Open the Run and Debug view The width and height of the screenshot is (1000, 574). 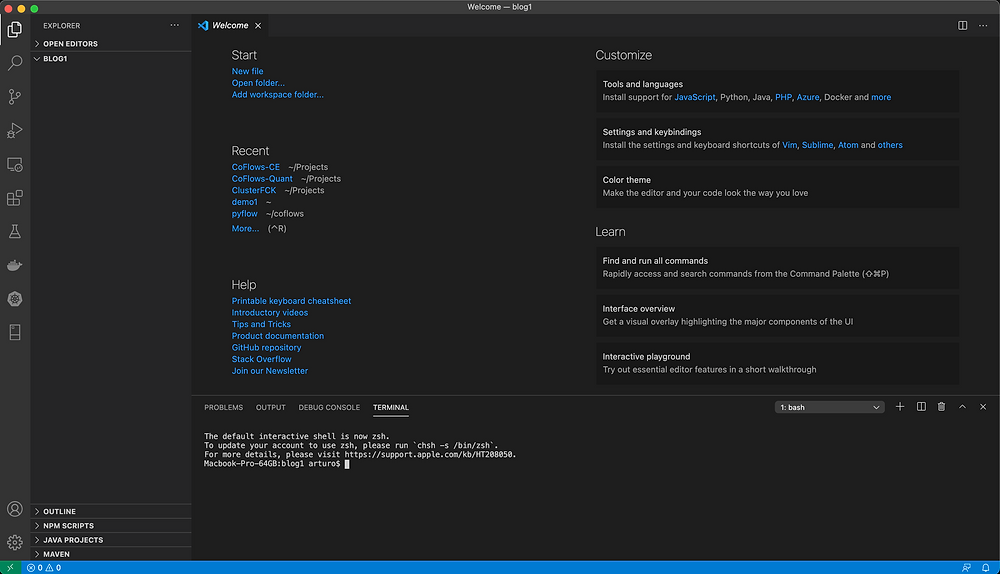point(15,130)
